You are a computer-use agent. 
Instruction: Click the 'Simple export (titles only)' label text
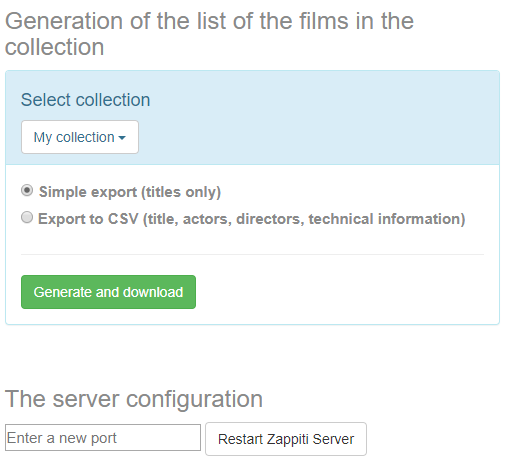coord(130,192)
